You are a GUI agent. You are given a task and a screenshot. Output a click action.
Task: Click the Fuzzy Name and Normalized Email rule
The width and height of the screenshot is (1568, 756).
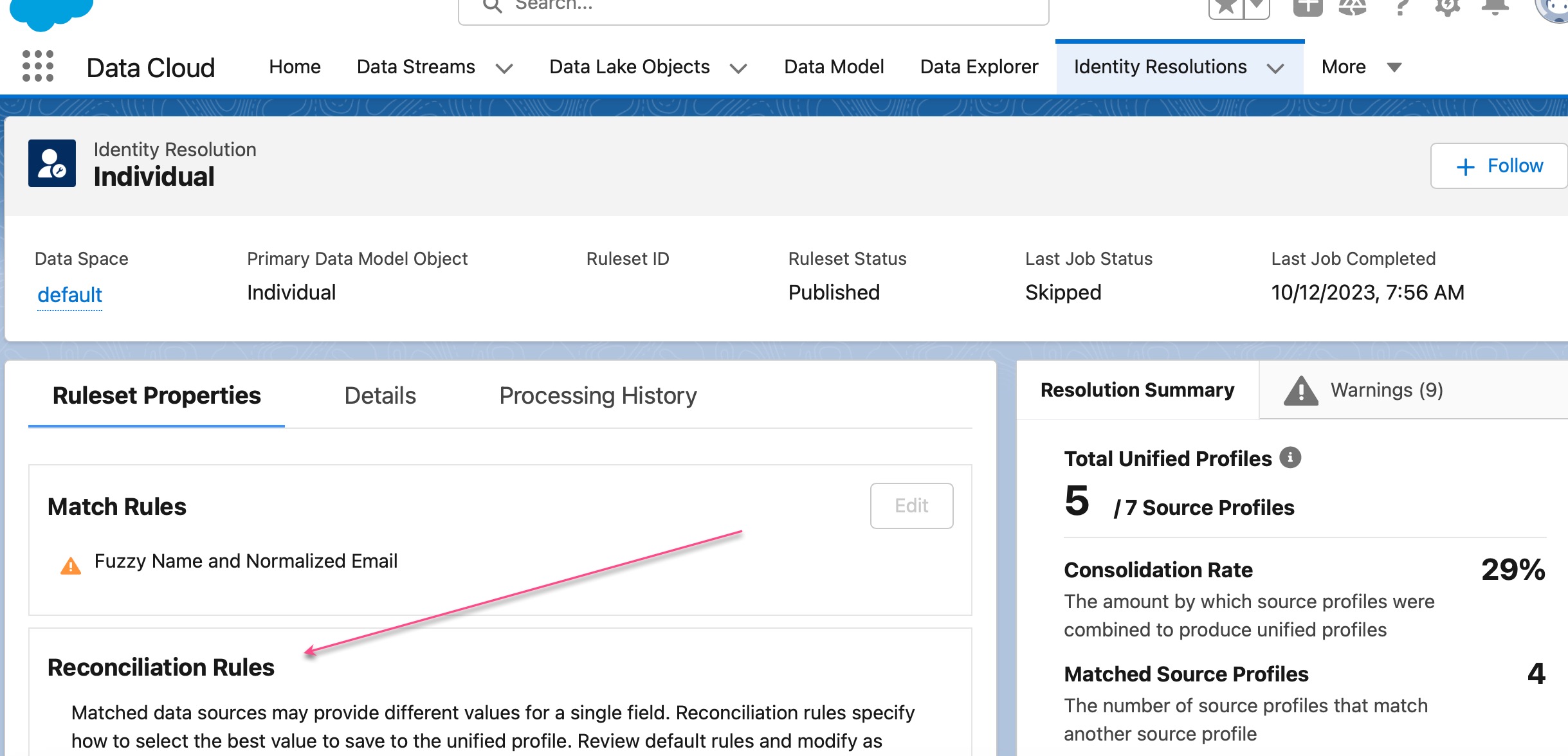pyautogui.click(x=246, y=561)
